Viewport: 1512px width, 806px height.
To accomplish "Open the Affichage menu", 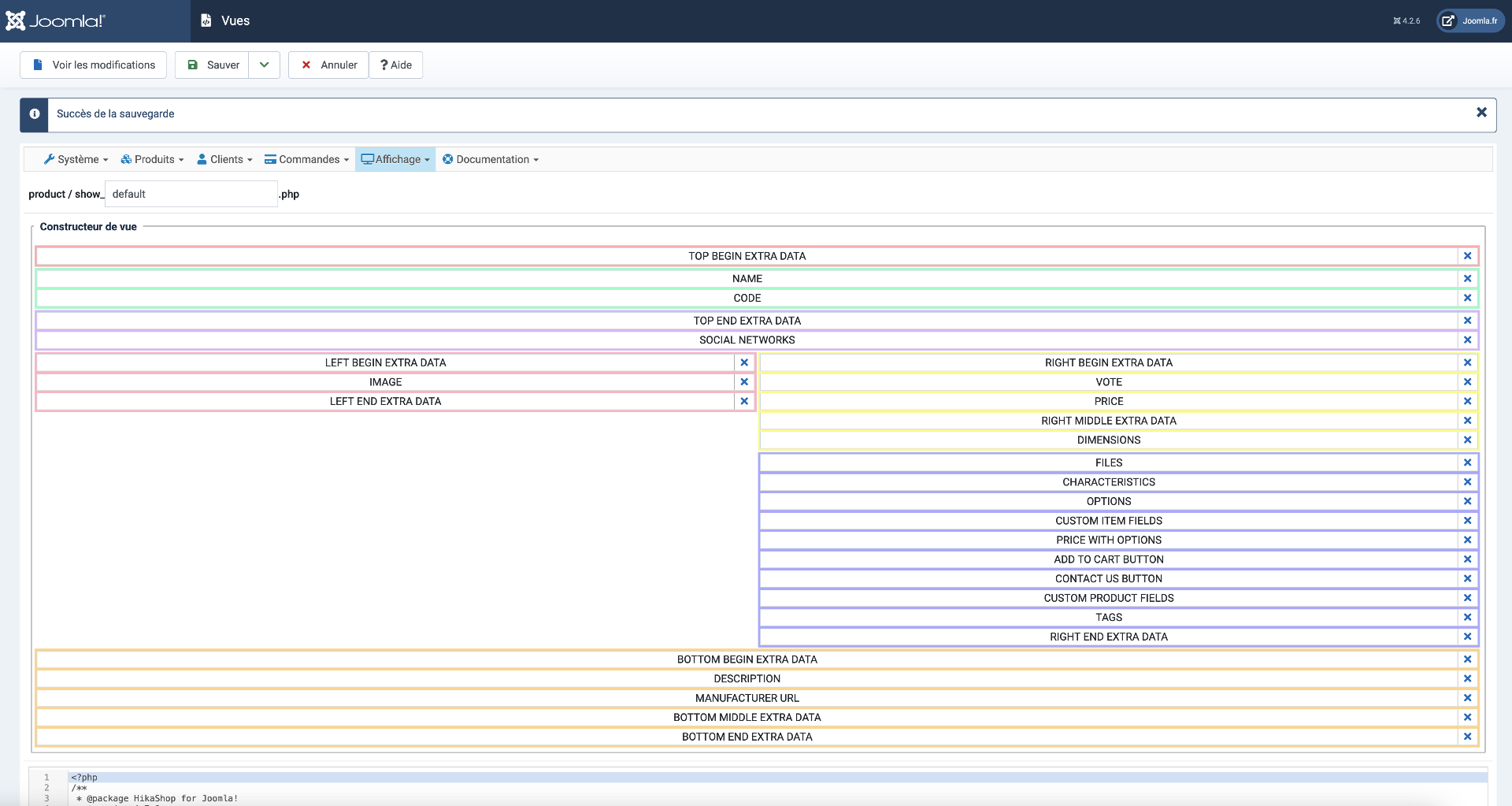I will (x=395, y=160).
